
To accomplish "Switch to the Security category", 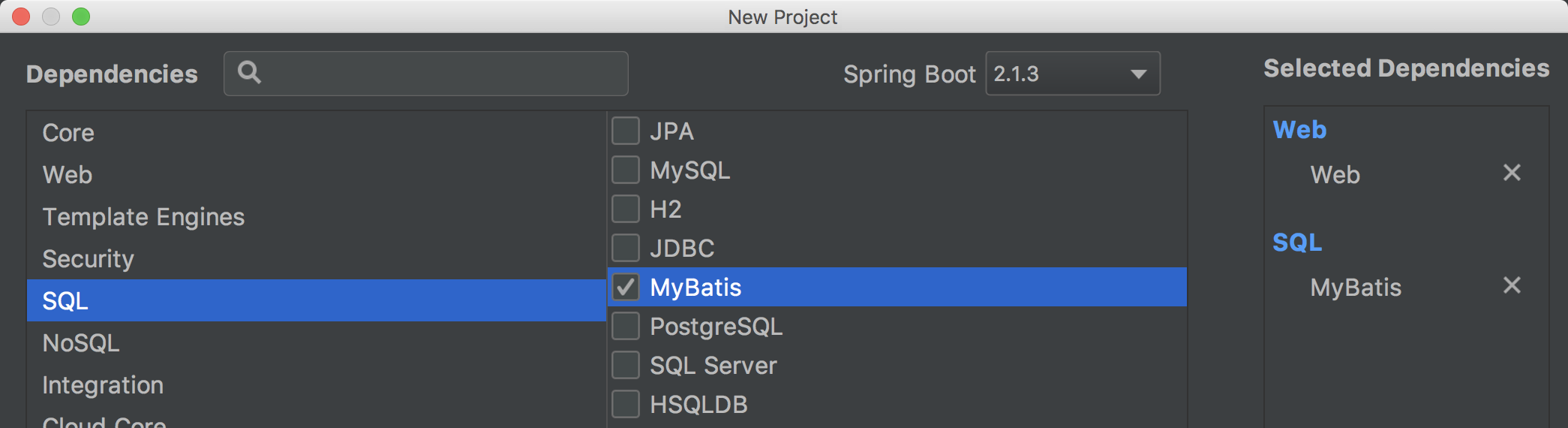I will point(89,259).
